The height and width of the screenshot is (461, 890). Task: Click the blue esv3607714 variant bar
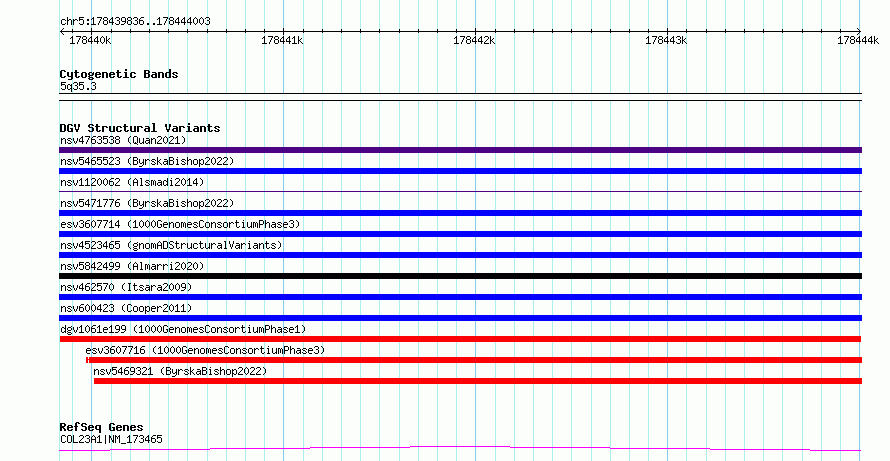click(x=460, y=234)
